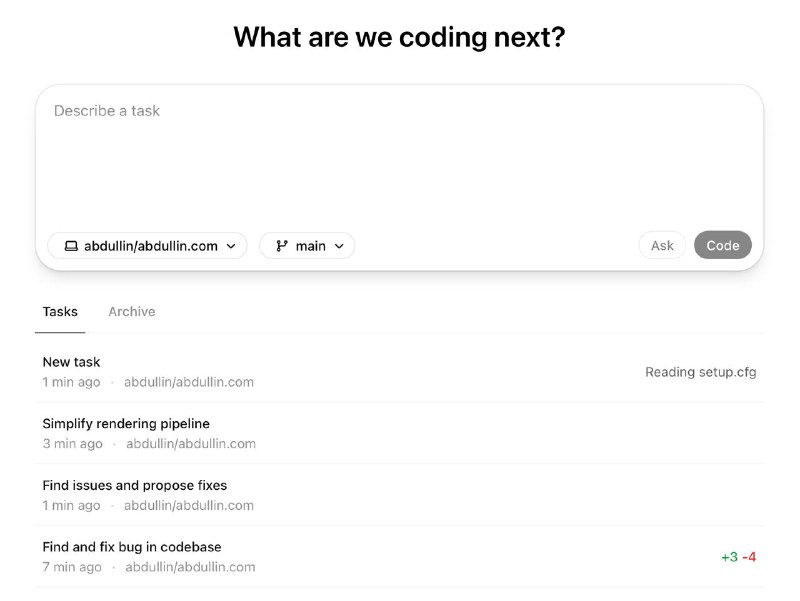
Task: Switch to the Archive tab
Action: pos(132,312)
